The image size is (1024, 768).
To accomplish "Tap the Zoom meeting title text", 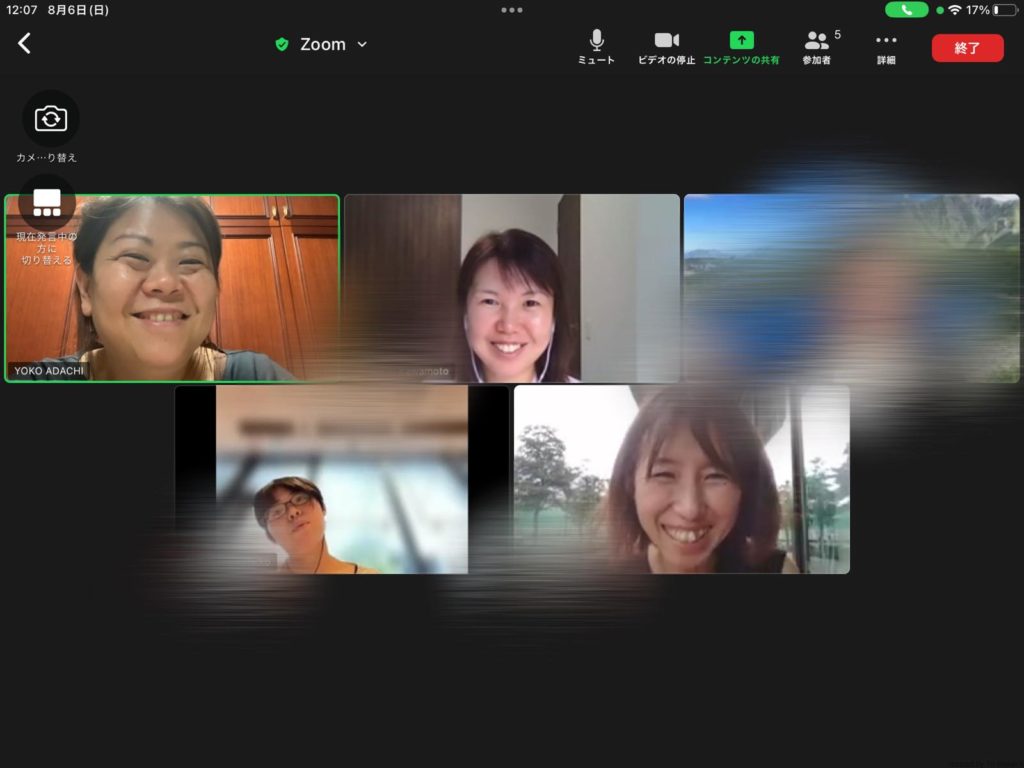I will 323,45.
